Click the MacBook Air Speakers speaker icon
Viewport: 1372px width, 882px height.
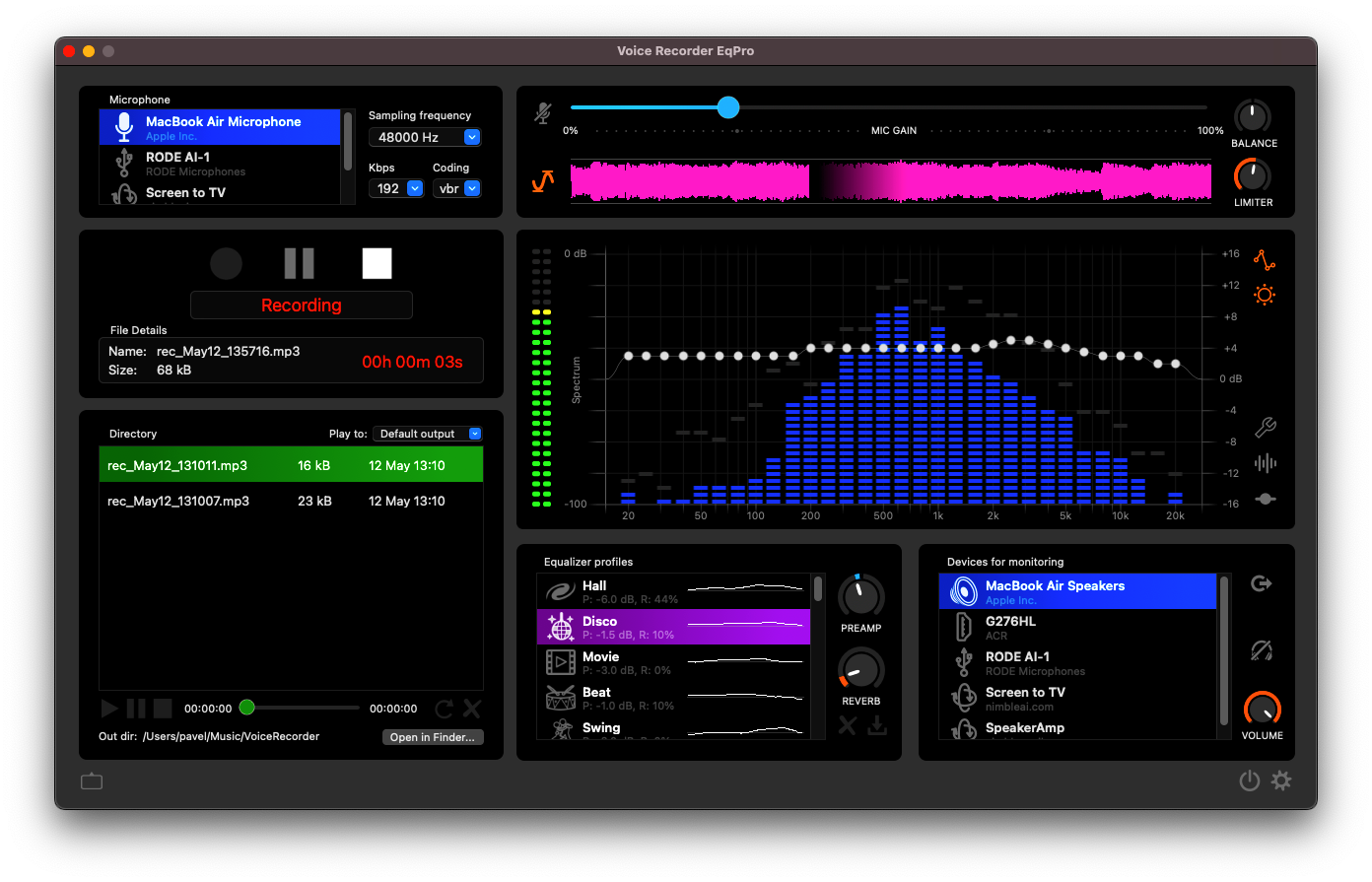pyautogui.click(x=964, y=591)
